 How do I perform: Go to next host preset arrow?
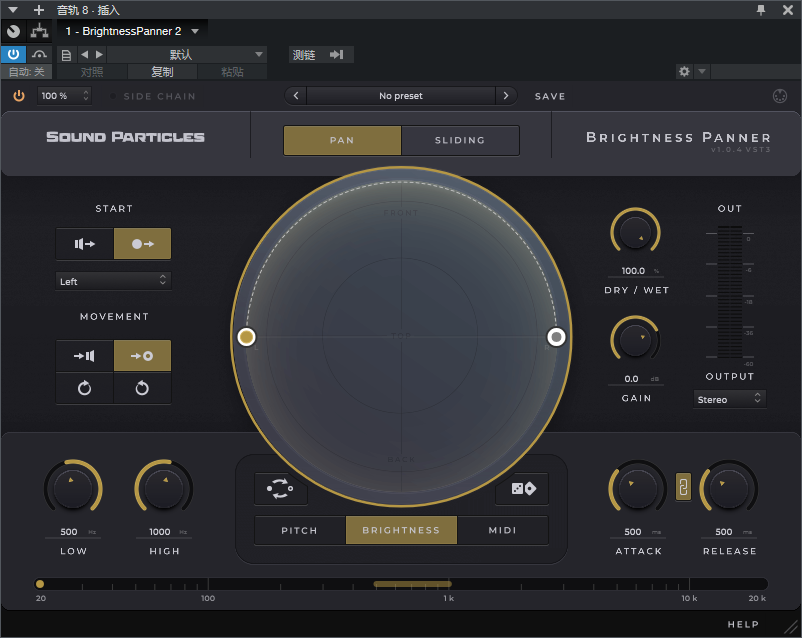click(x=99, y=54)
